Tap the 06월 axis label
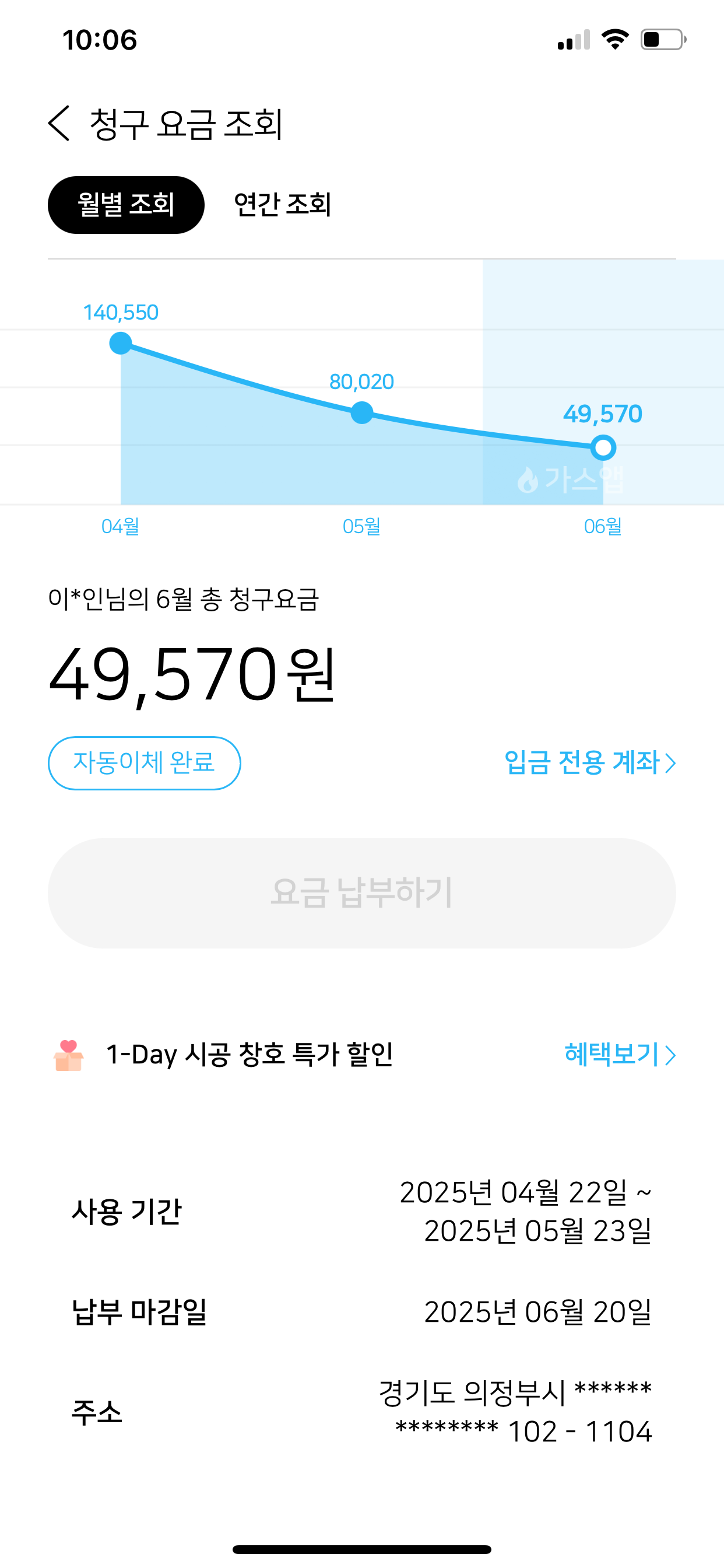The width and height of the screenshot is (724, 1568). 603,527
